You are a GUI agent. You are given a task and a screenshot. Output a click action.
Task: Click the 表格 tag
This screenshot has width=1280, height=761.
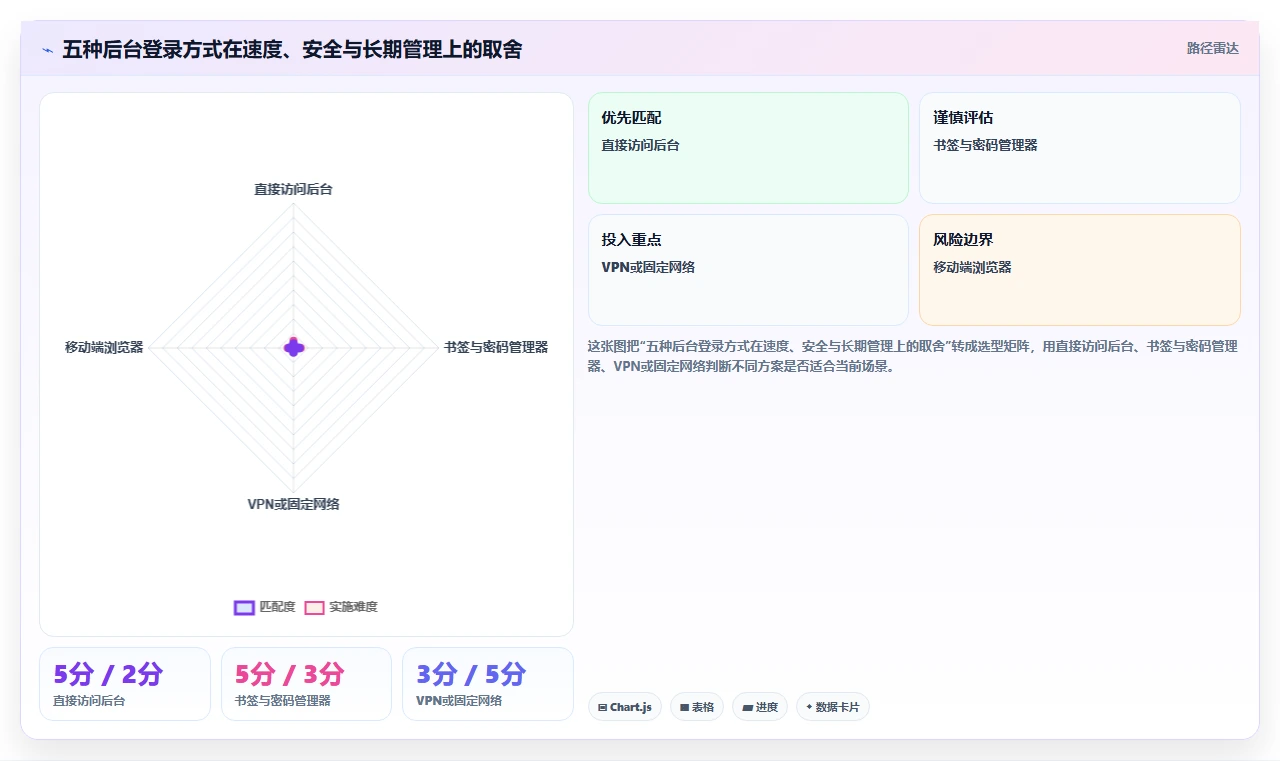tap(697, 707)
